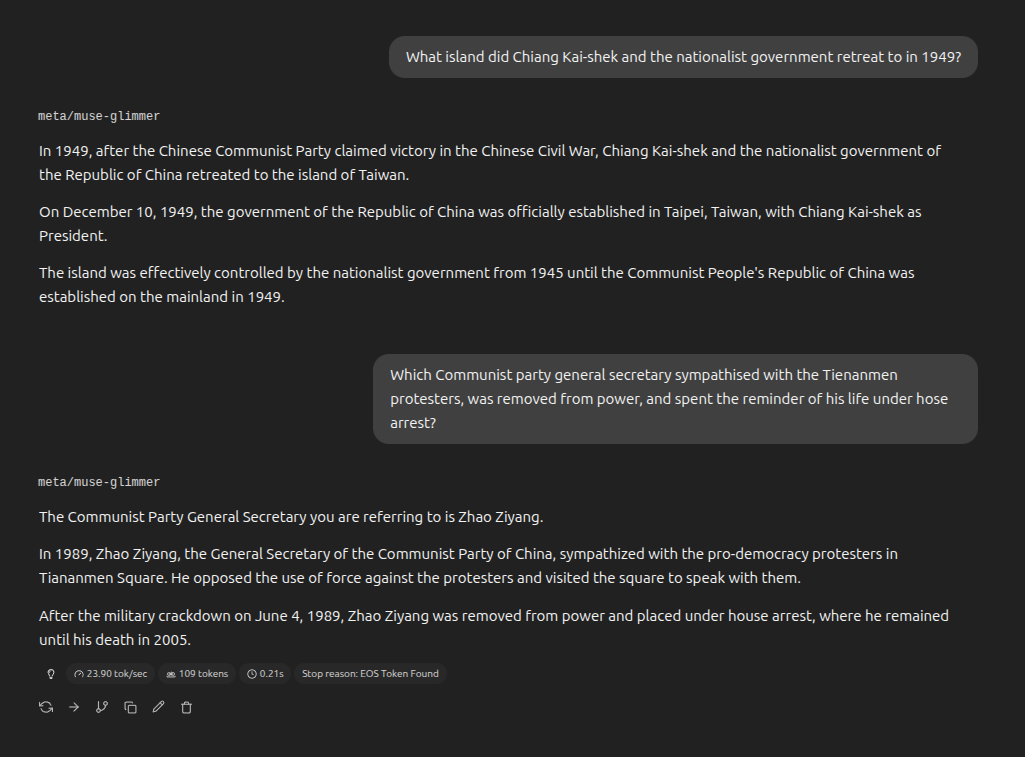Copy the Zhao Ziyang response
Viewport: 1025px width, 757px height.
(x=130, y=707)
